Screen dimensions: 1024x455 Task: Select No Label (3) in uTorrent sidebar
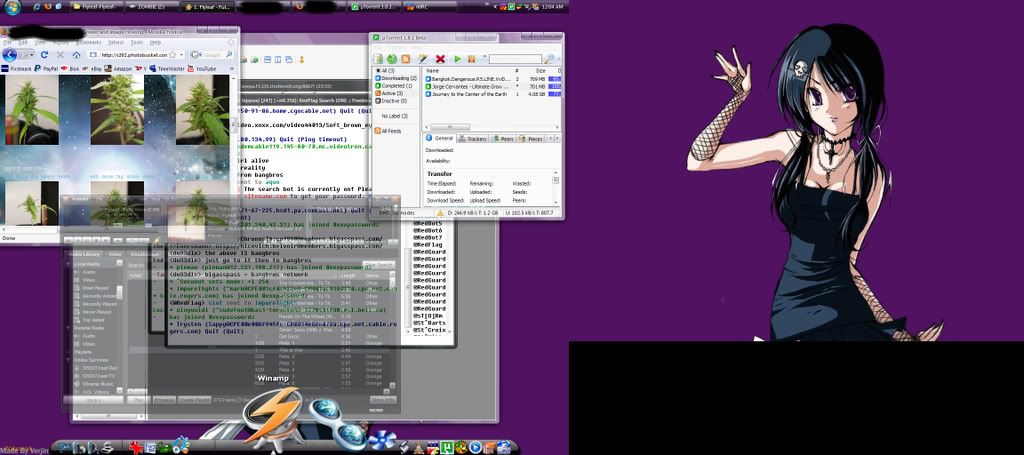(395, 116)
